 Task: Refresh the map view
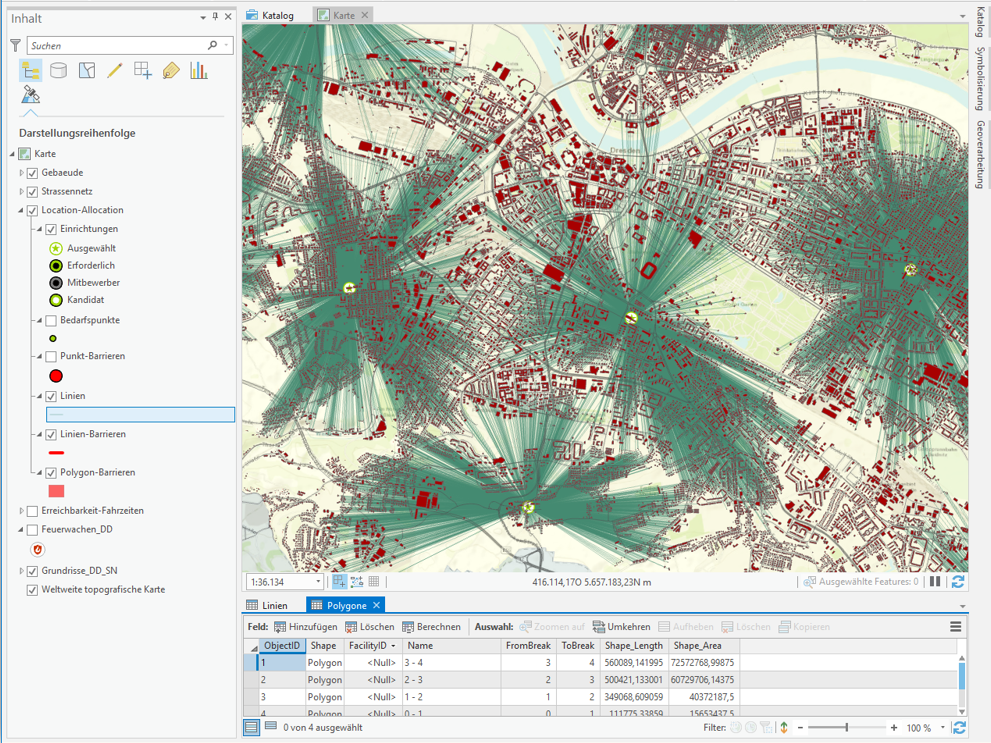(x=958, y=581)
